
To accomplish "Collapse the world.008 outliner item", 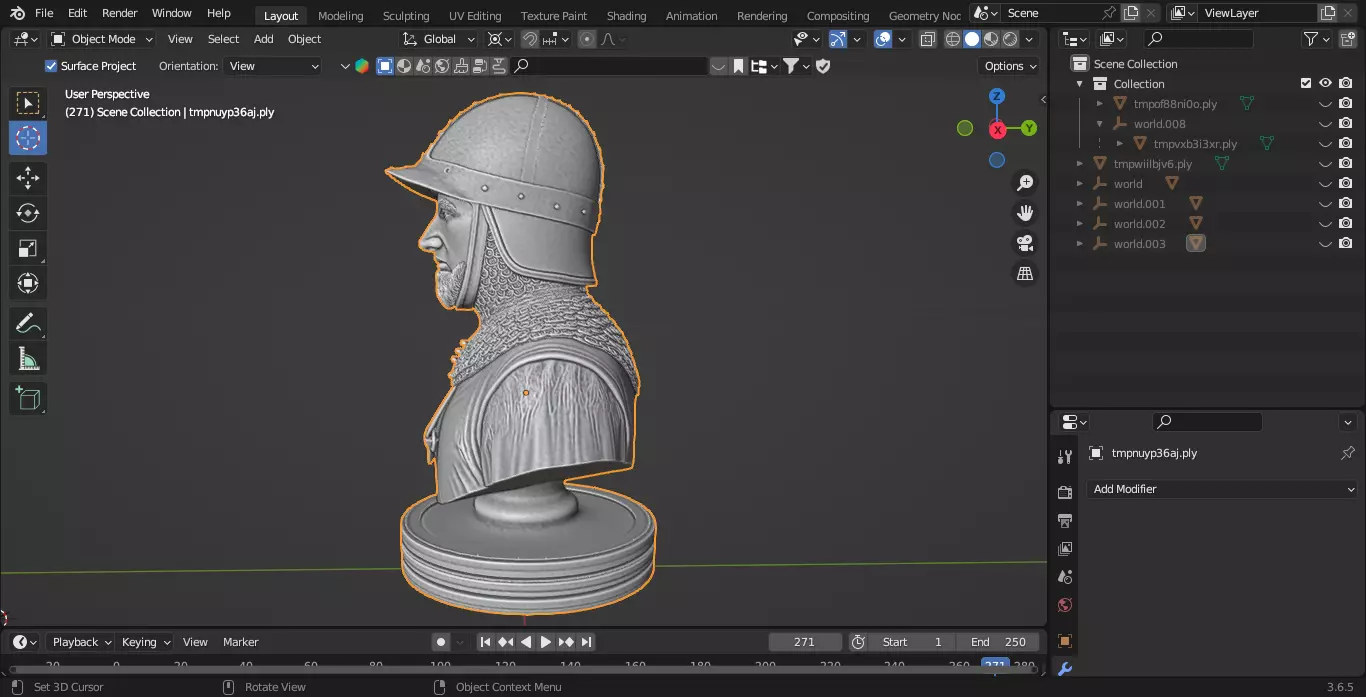I will pyautogui.click(x=1100, y=124).
